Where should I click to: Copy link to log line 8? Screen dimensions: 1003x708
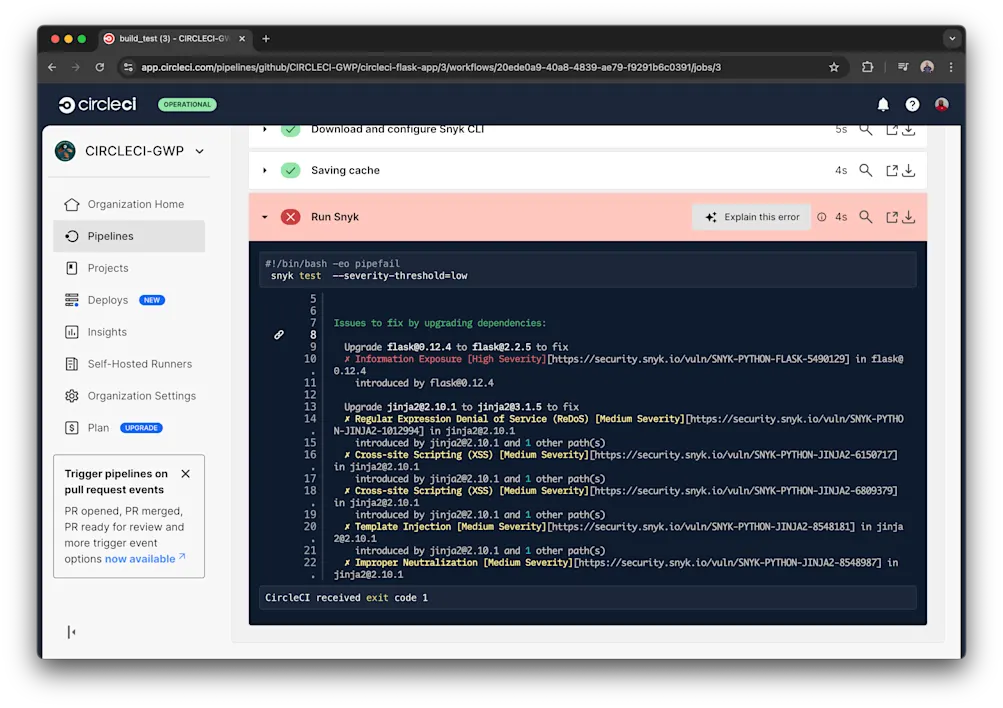tap(279, 334)
